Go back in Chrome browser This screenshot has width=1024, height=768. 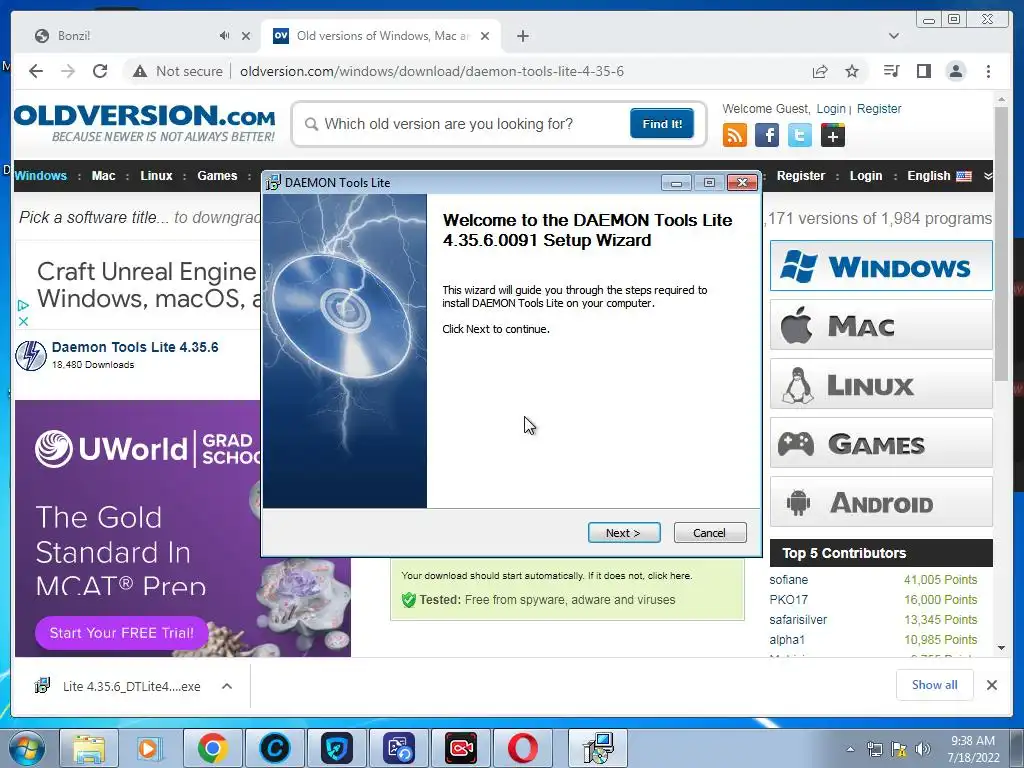[x=36, y=71]
